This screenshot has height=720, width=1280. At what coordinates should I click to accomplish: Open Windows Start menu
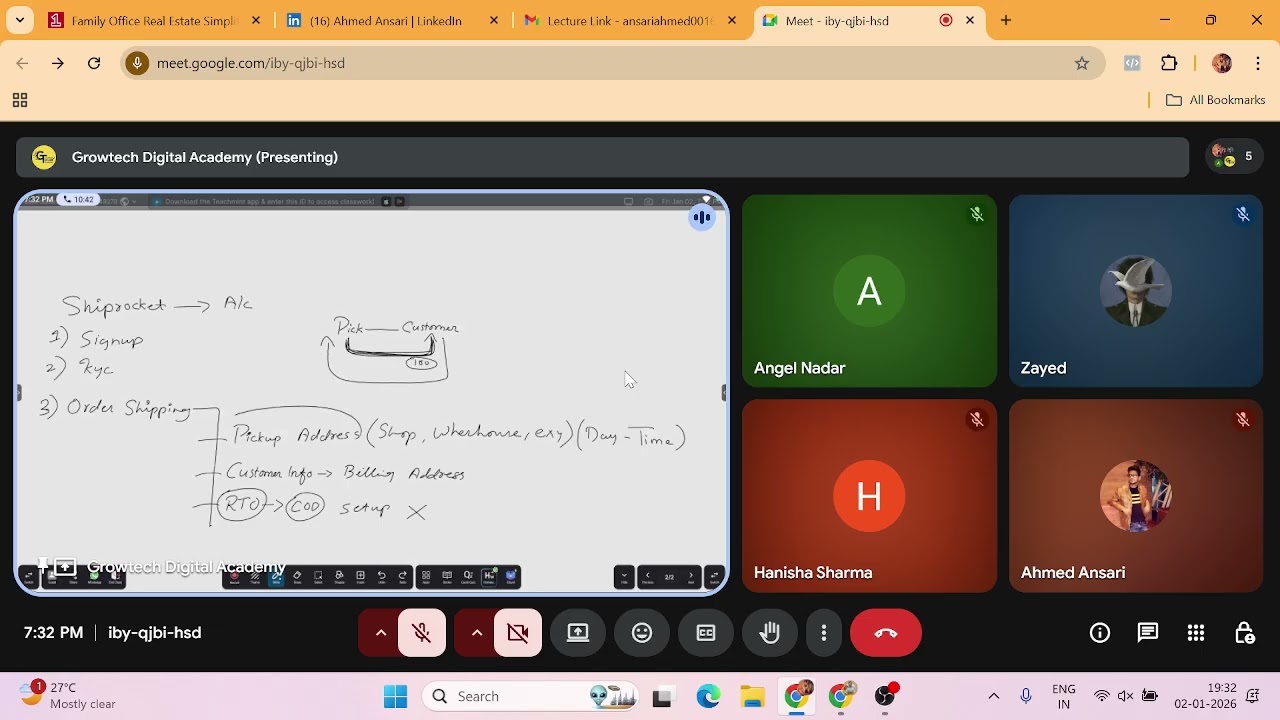coord(396,697)
